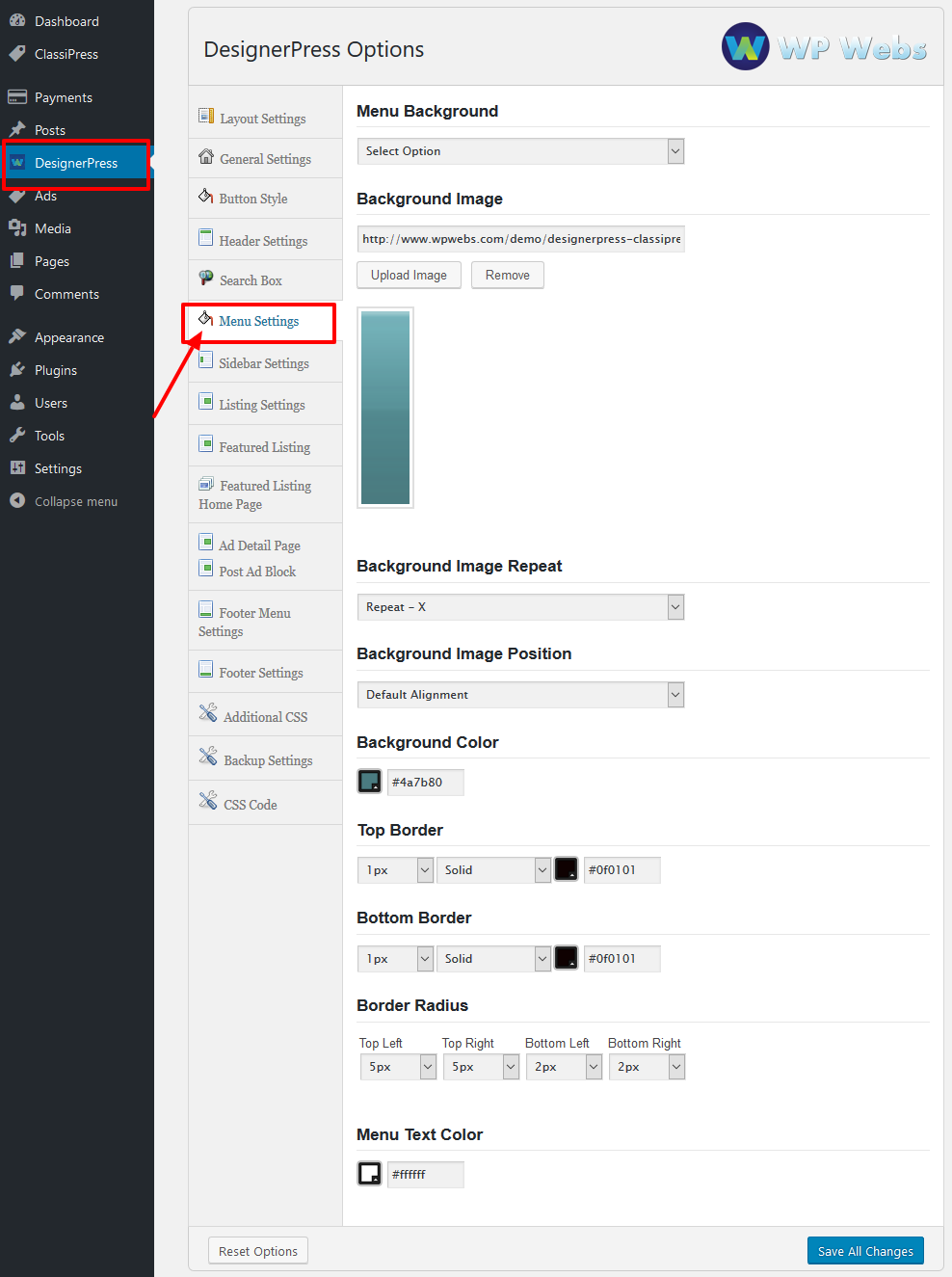Image resolution: width=952 pixels, height=1277 pixels.
Task: Switch to Listing Settings tab
Action: [266, 405]
